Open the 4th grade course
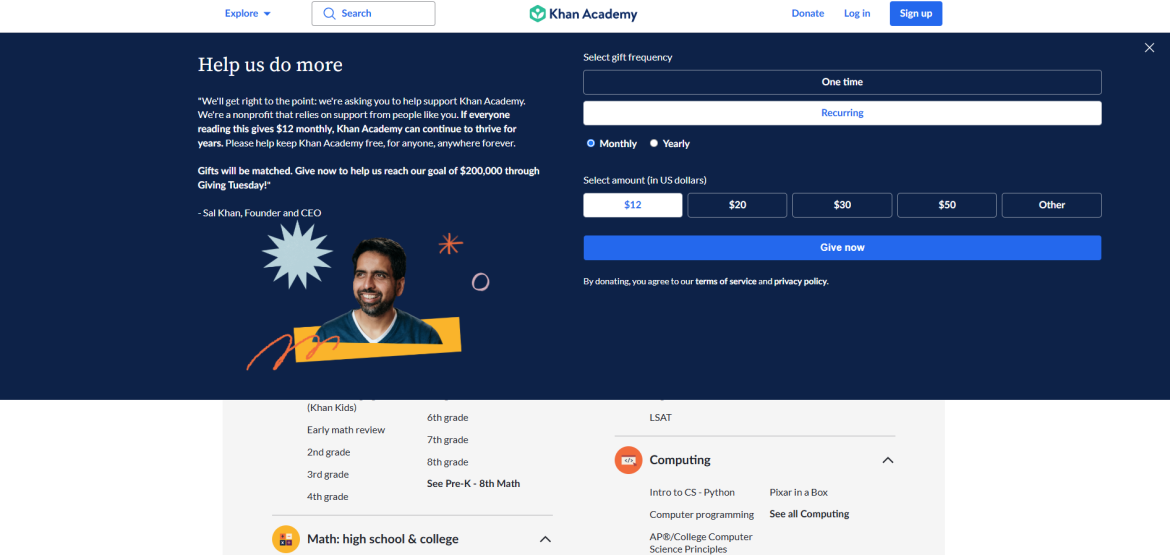The width and height of the screenshot is (1170, 555). pyautogui.click(x=328, y=497)
